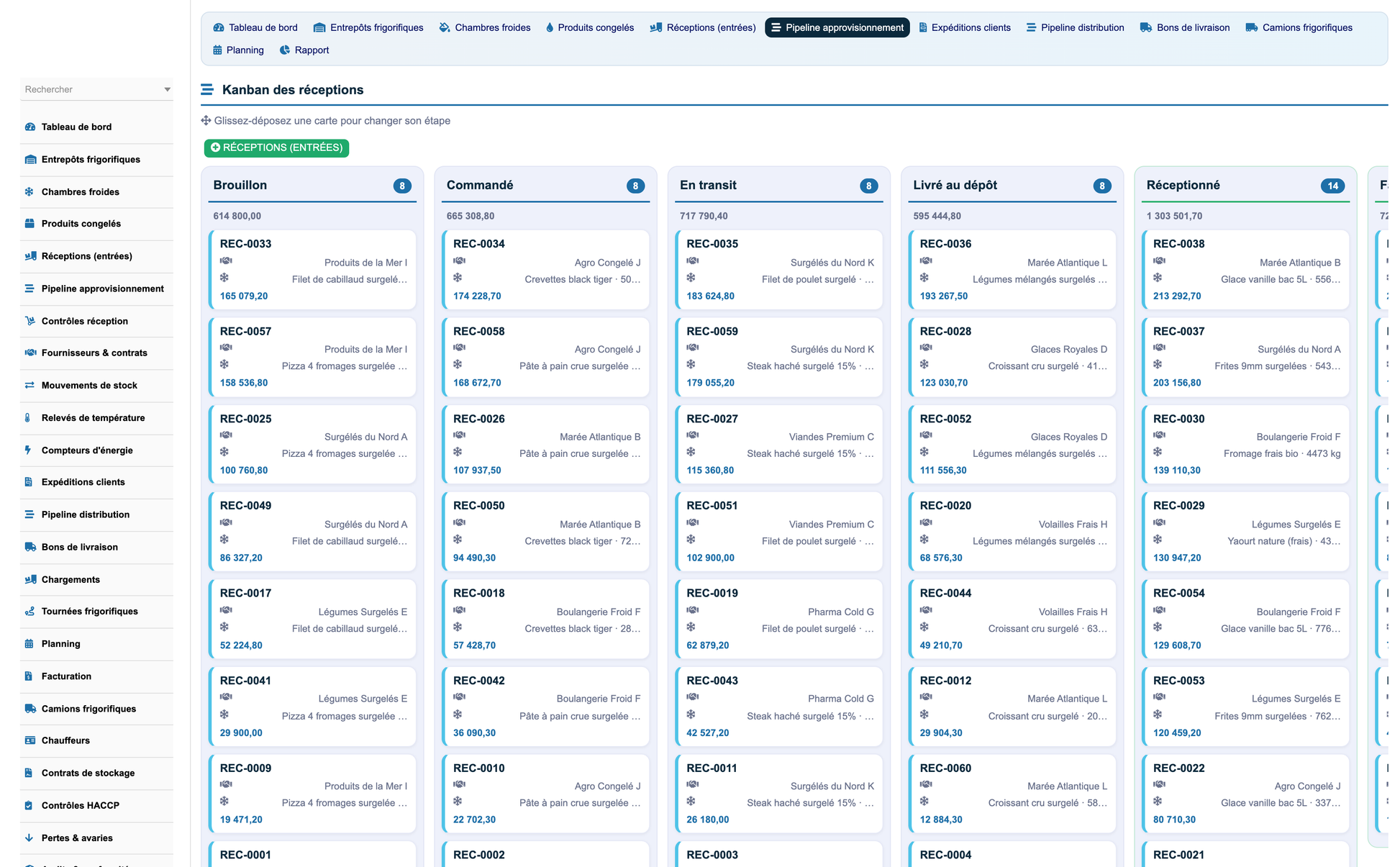Open the Rechercher dropdown arrow
This screenshot has height=867, width=1400.
pyautogui.click(x=167, y=90)
